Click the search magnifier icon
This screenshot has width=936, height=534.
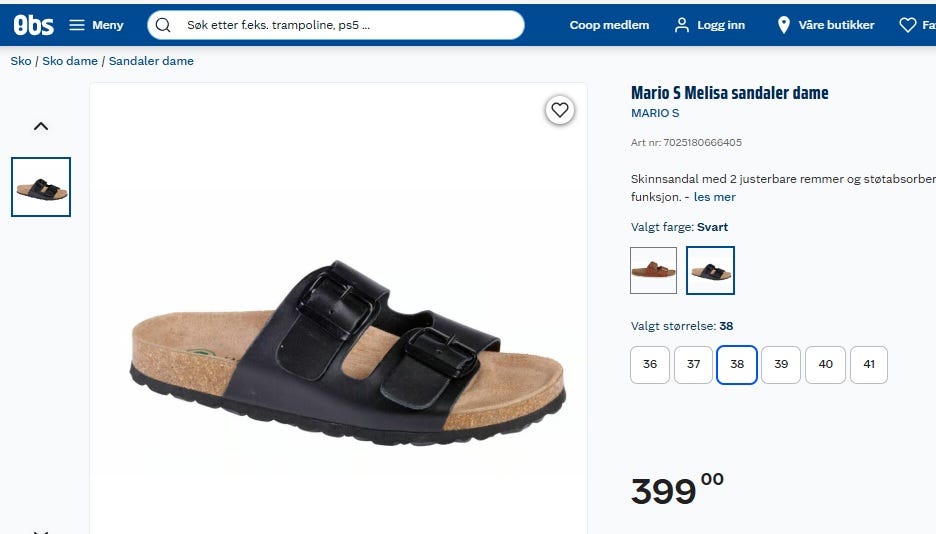pyautogui.click(x=163, y=25)
